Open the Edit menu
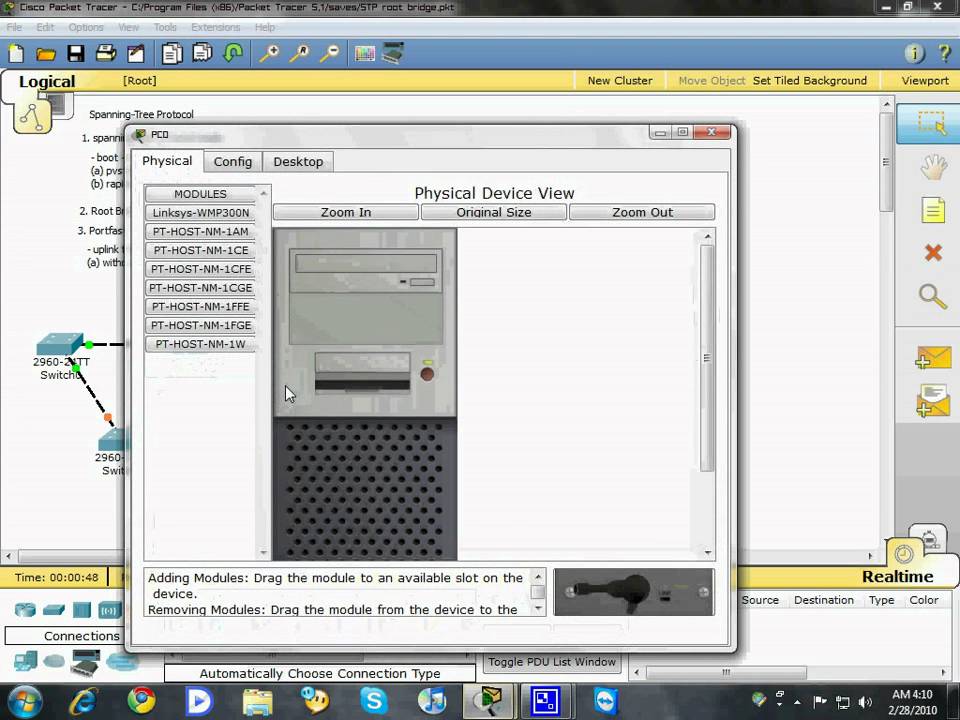960x720 pixels. point(45,28)
